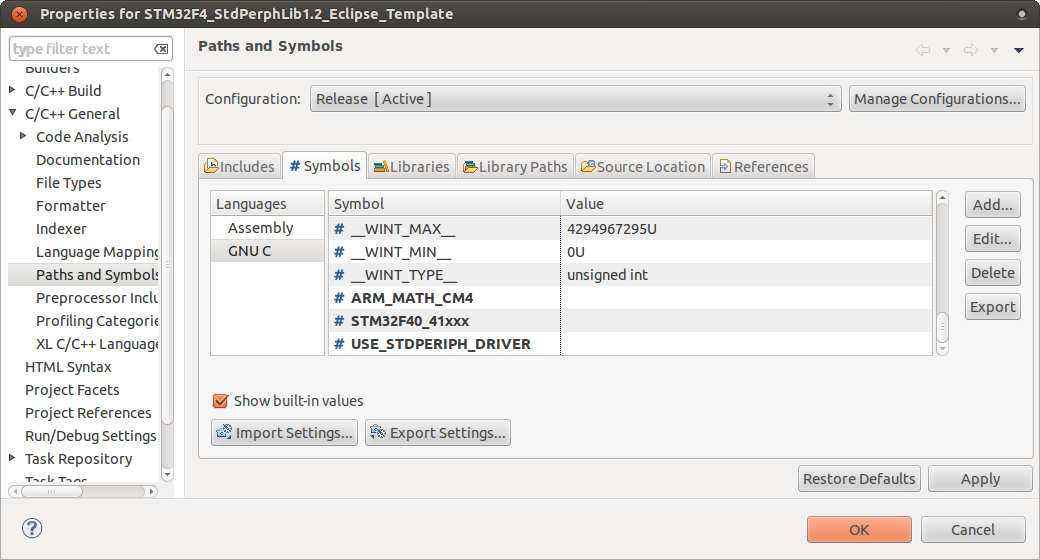Select XL C/C++ Language in the tree

(x=97, y=344)
